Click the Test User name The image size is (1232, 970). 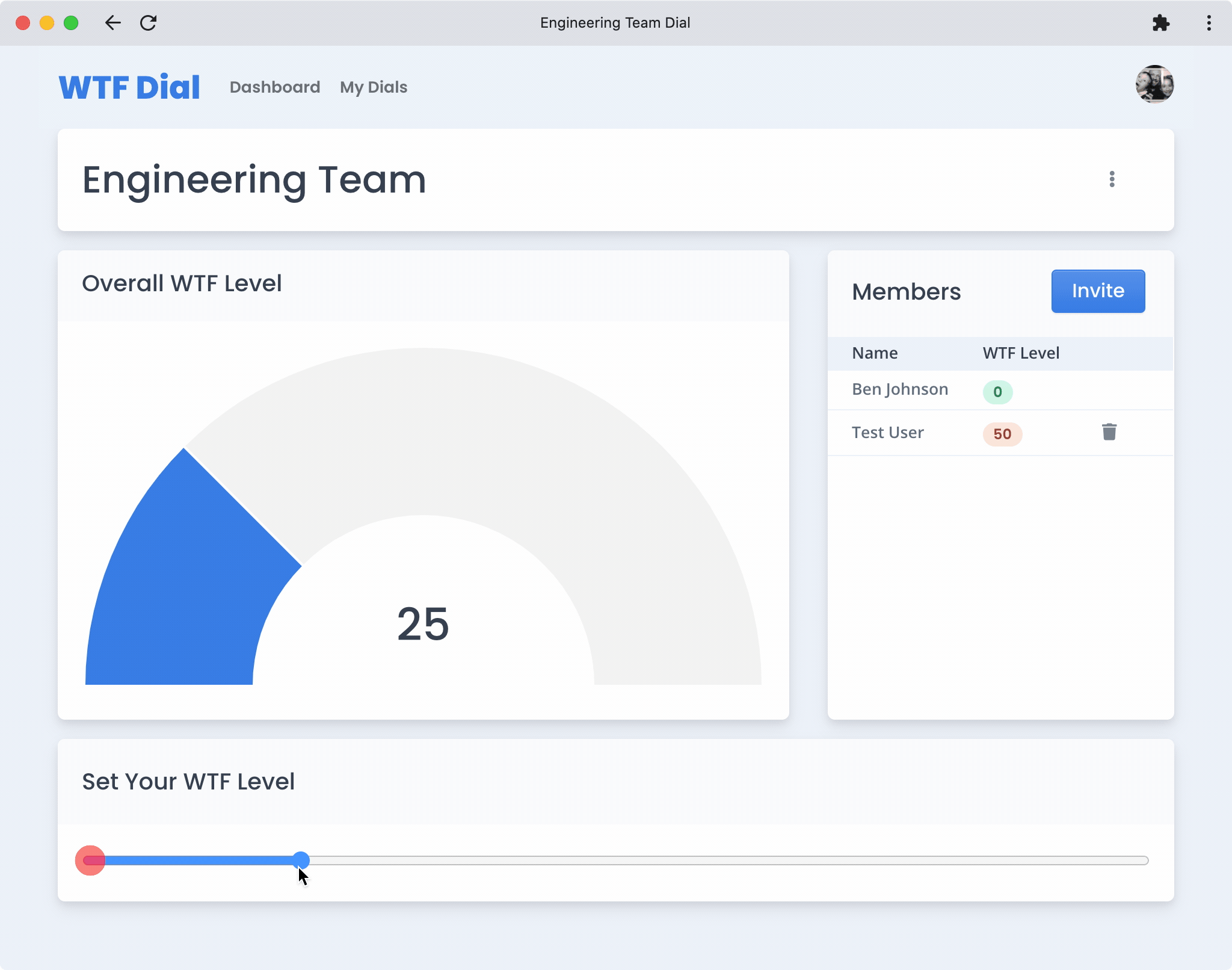[x=887, y=433]
